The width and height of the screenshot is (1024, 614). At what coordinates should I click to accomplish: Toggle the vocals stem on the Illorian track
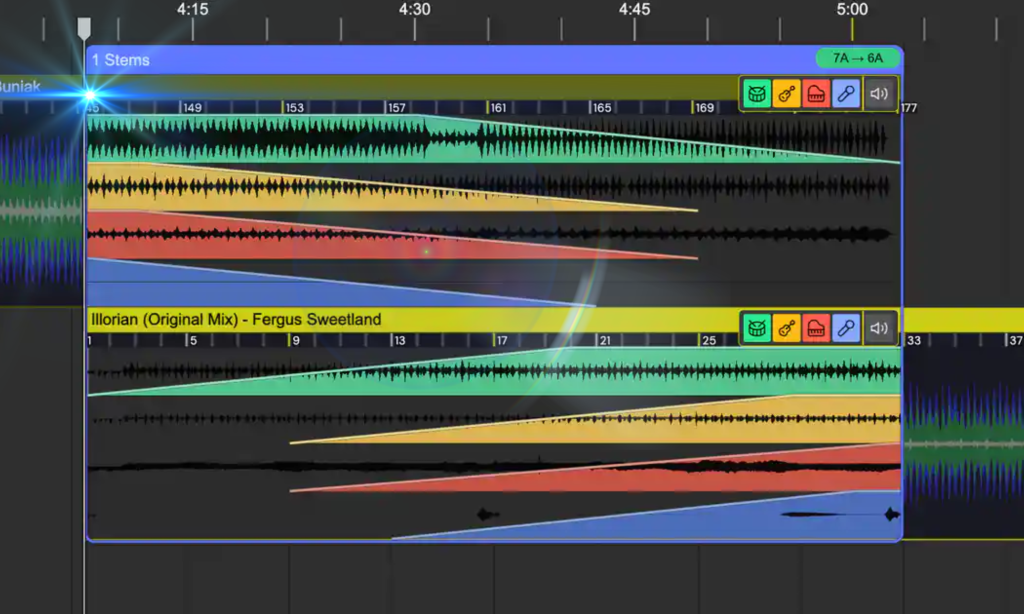(847, 327)
